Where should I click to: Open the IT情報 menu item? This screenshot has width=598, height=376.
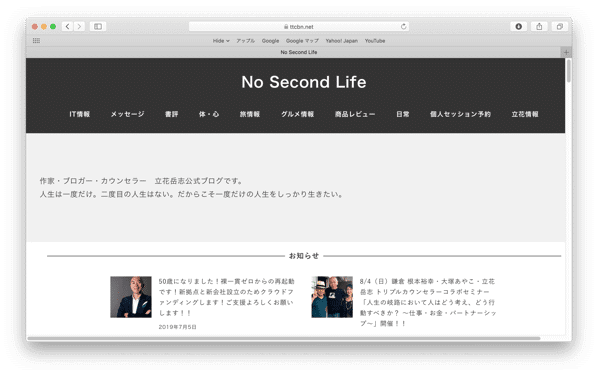(x=80, y=114)
